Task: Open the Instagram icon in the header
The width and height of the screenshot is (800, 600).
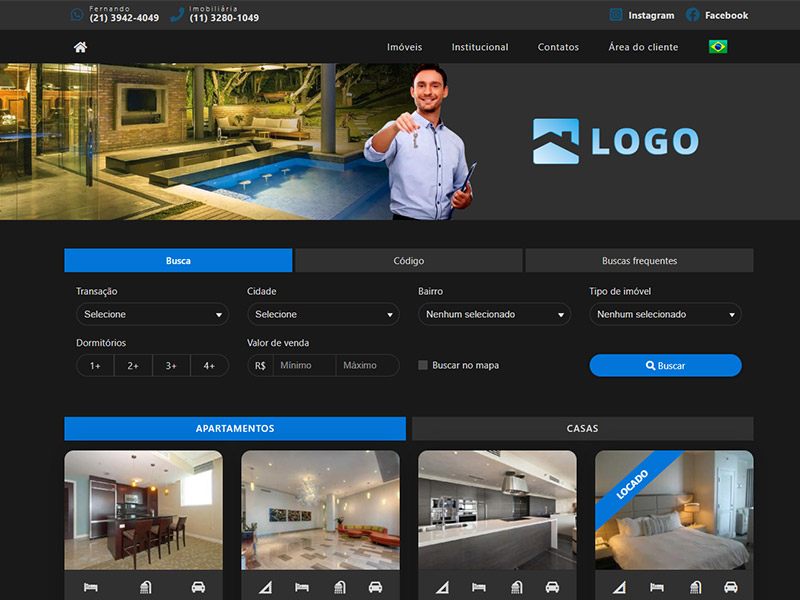Action: point(616,15)
